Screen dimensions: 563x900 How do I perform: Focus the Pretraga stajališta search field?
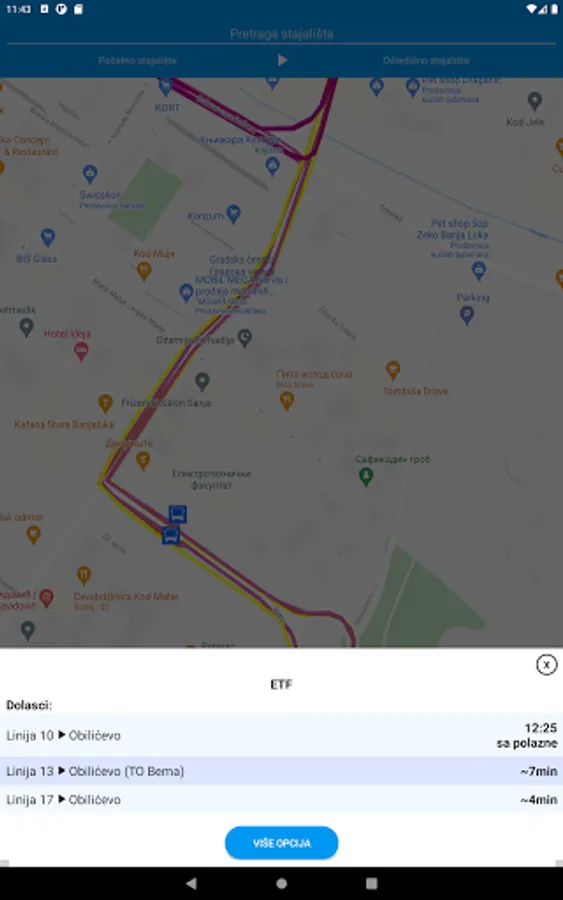point(281,34)
